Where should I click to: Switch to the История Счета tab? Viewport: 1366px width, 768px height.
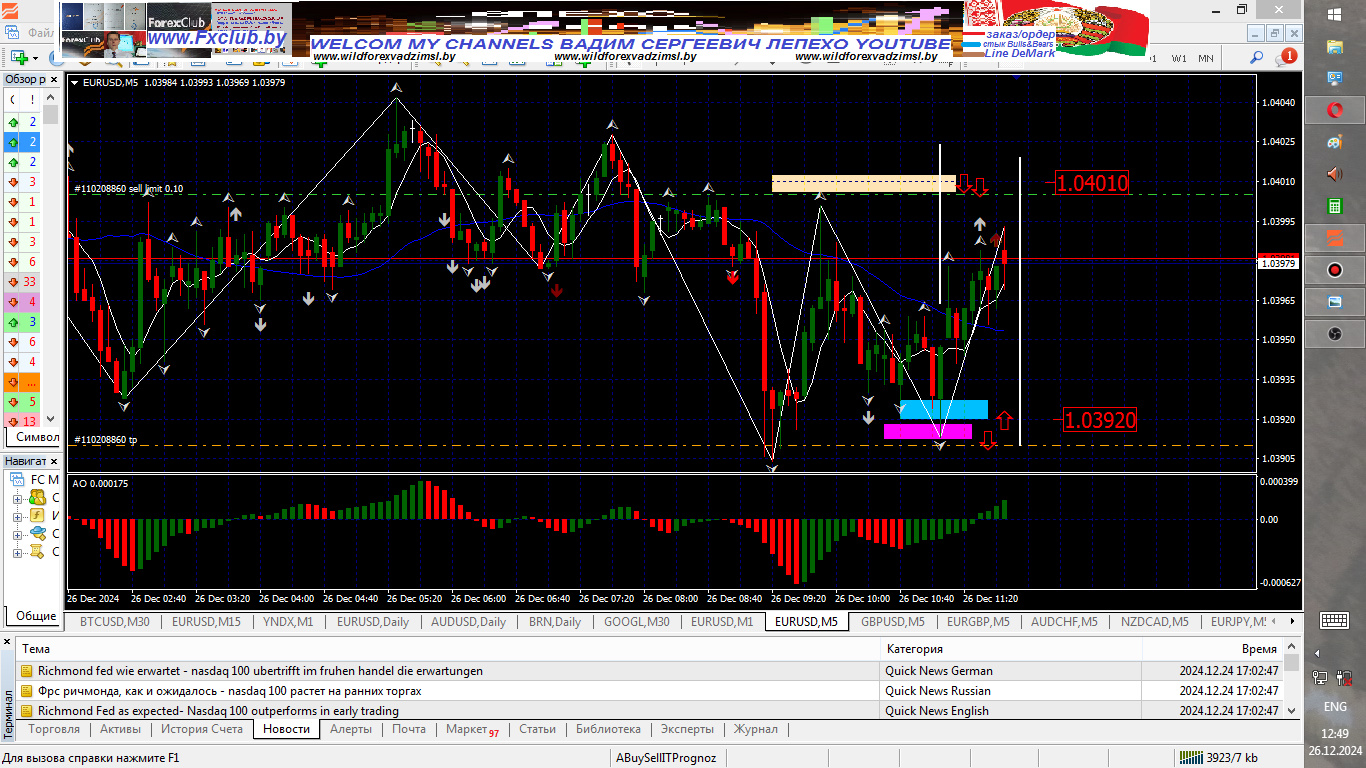203,729
